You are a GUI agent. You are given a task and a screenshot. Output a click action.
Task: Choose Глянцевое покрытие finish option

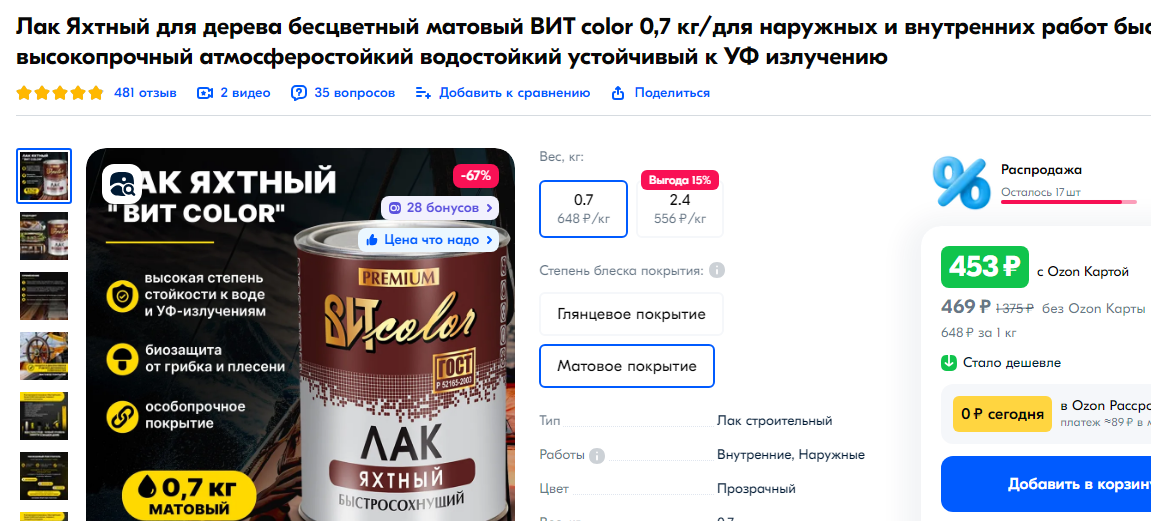click(631, 314)
